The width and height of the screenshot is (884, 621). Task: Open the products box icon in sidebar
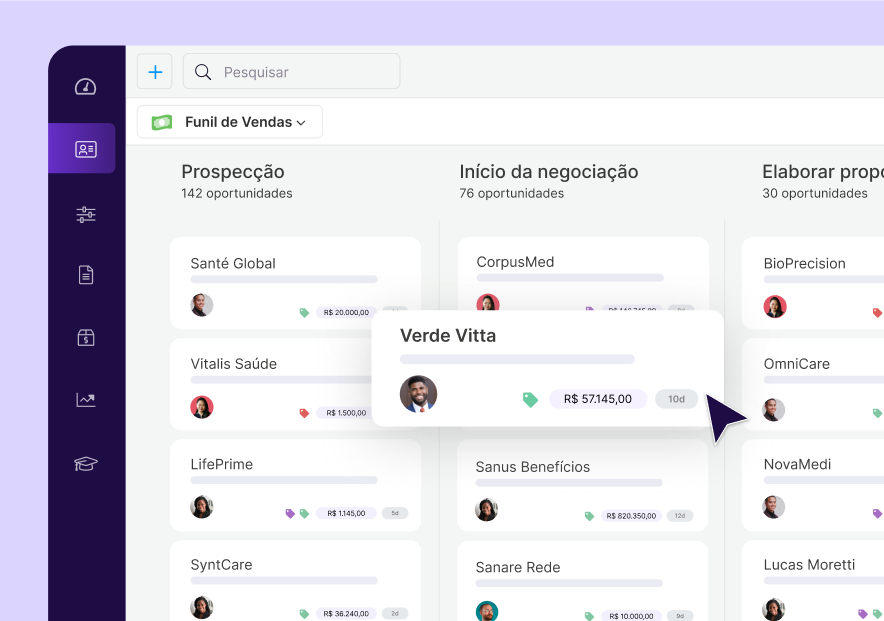pyautogui.click(x=86, y=338)
